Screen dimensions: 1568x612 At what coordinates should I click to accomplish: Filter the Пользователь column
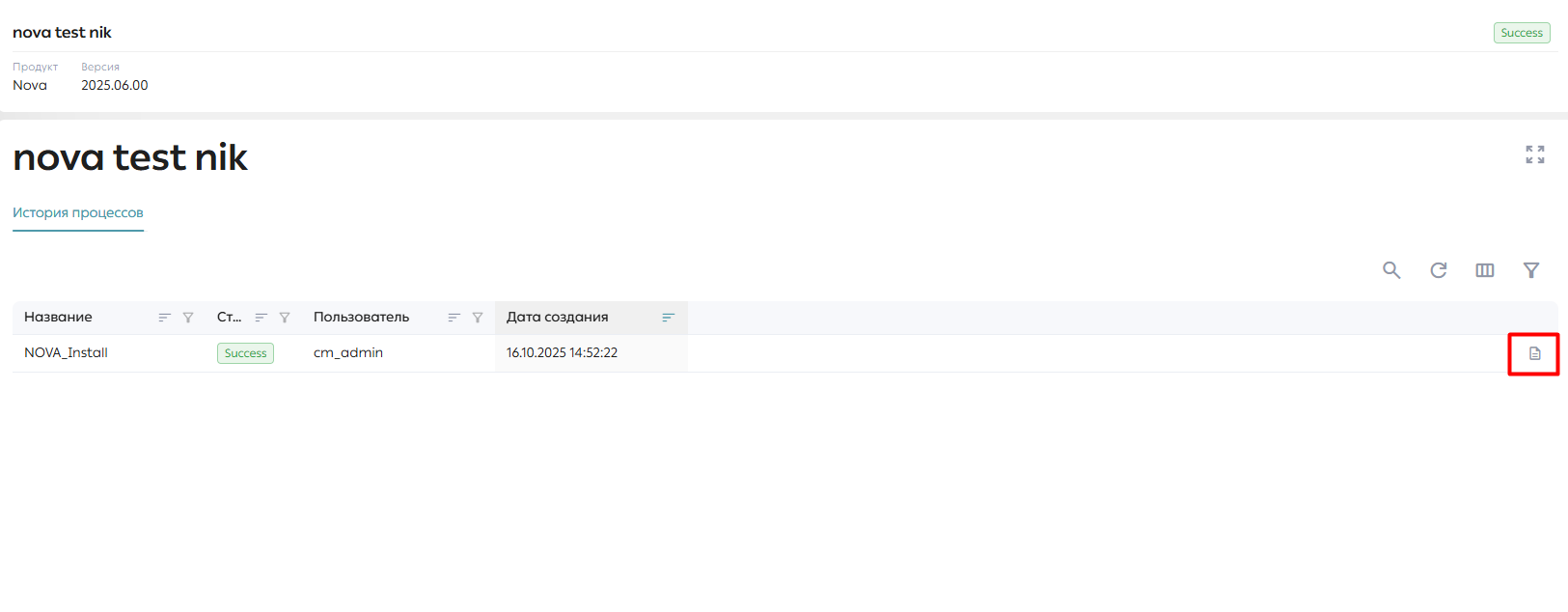click(x=478, y=318)
